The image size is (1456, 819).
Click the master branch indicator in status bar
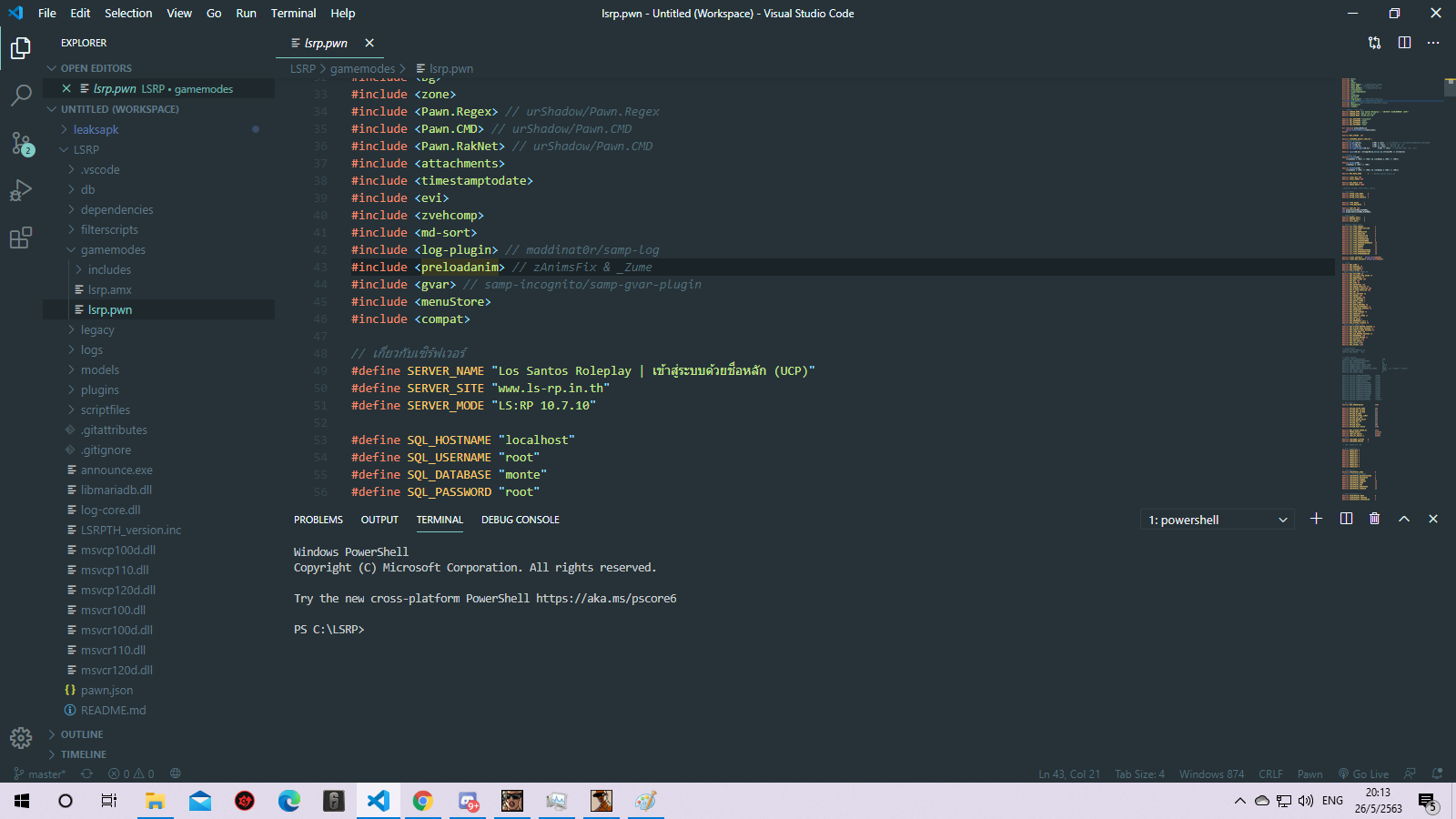[40, 774]
